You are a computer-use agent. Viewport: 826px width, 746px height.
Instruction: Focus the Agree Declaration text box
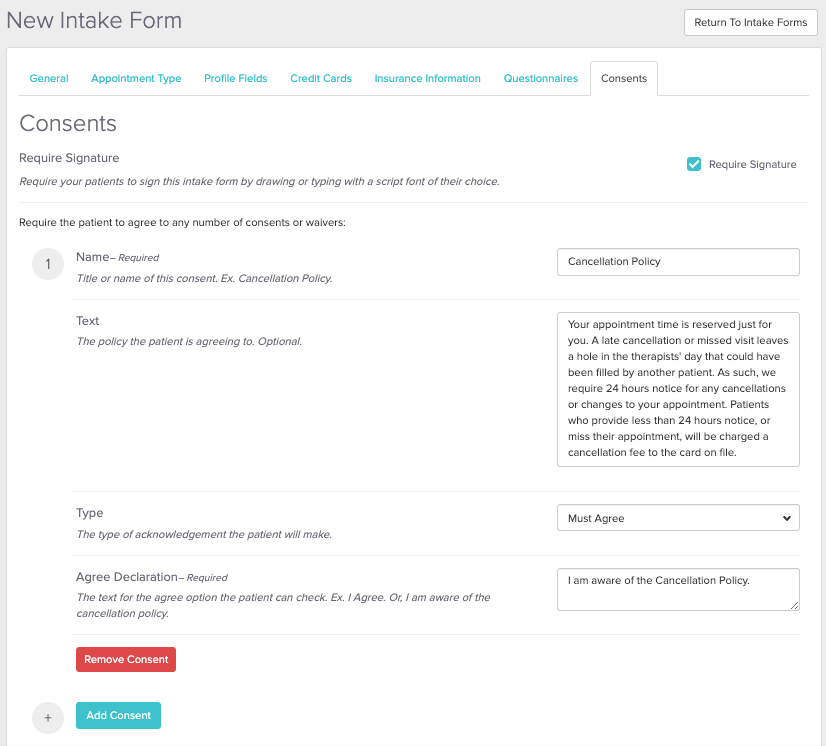pyautogui.click(x=677, y=589)
